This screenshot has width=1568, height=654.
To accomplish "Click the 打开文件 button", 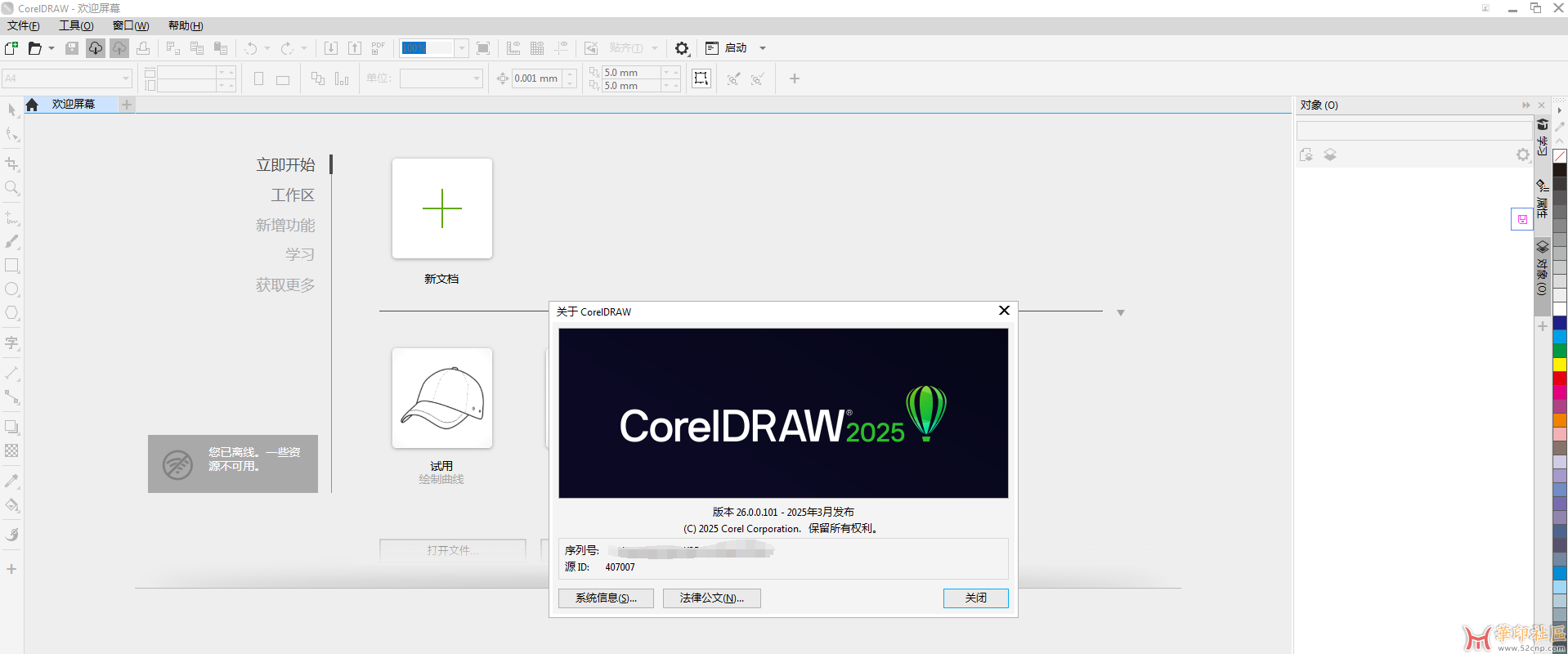I will 453,550.
